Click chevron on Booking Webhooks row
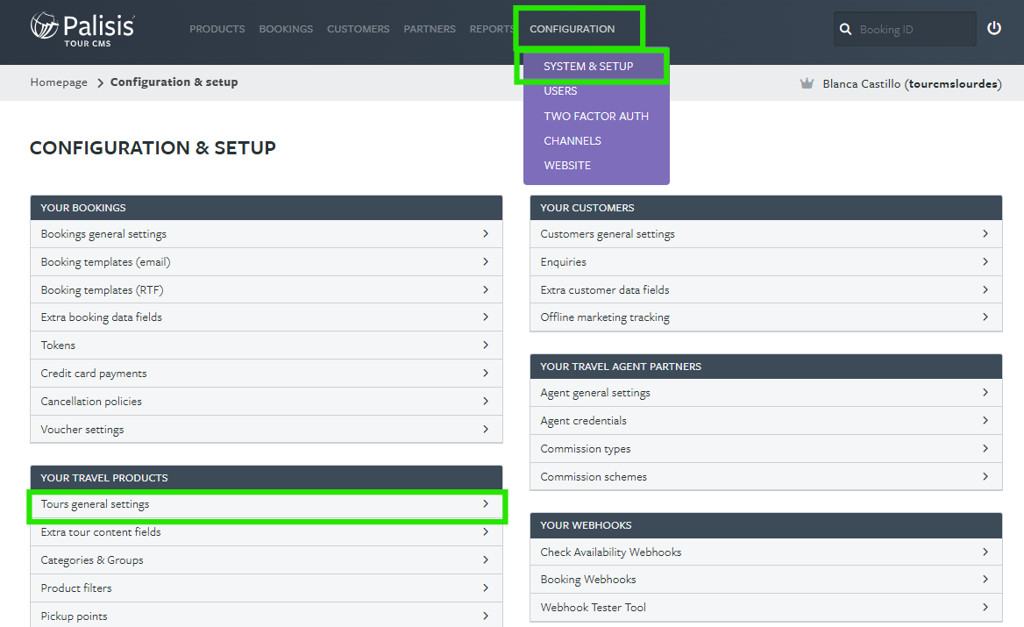 (x=985, y=579)
